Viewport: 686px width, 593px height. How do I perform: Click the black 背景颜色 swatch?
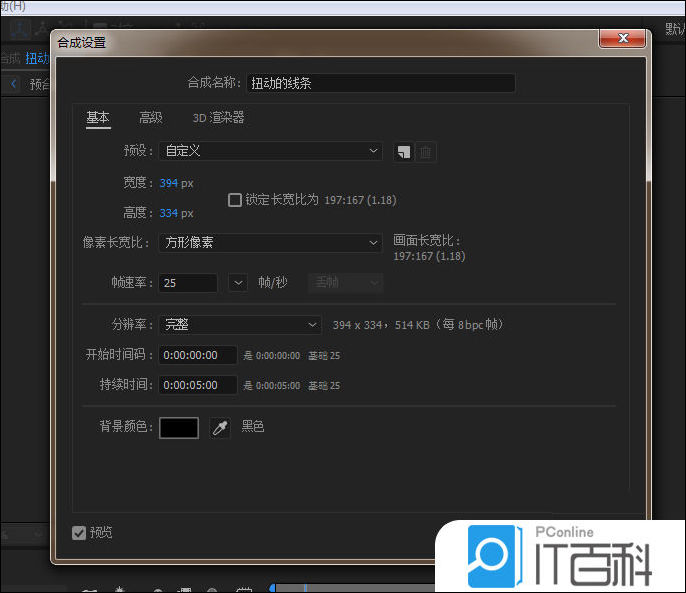pos(179,428)
